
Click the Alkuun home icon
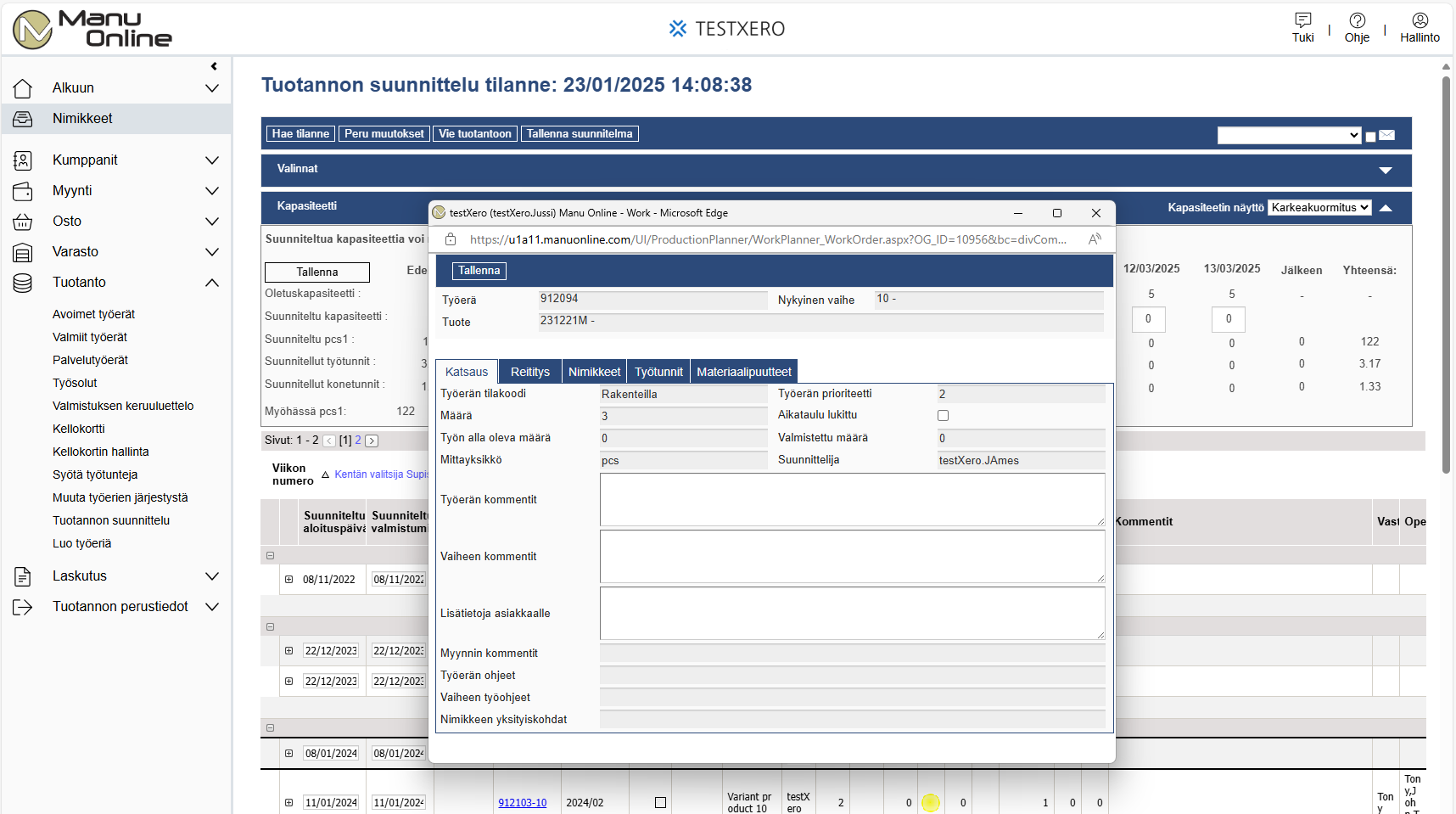(x=23, y=88)
